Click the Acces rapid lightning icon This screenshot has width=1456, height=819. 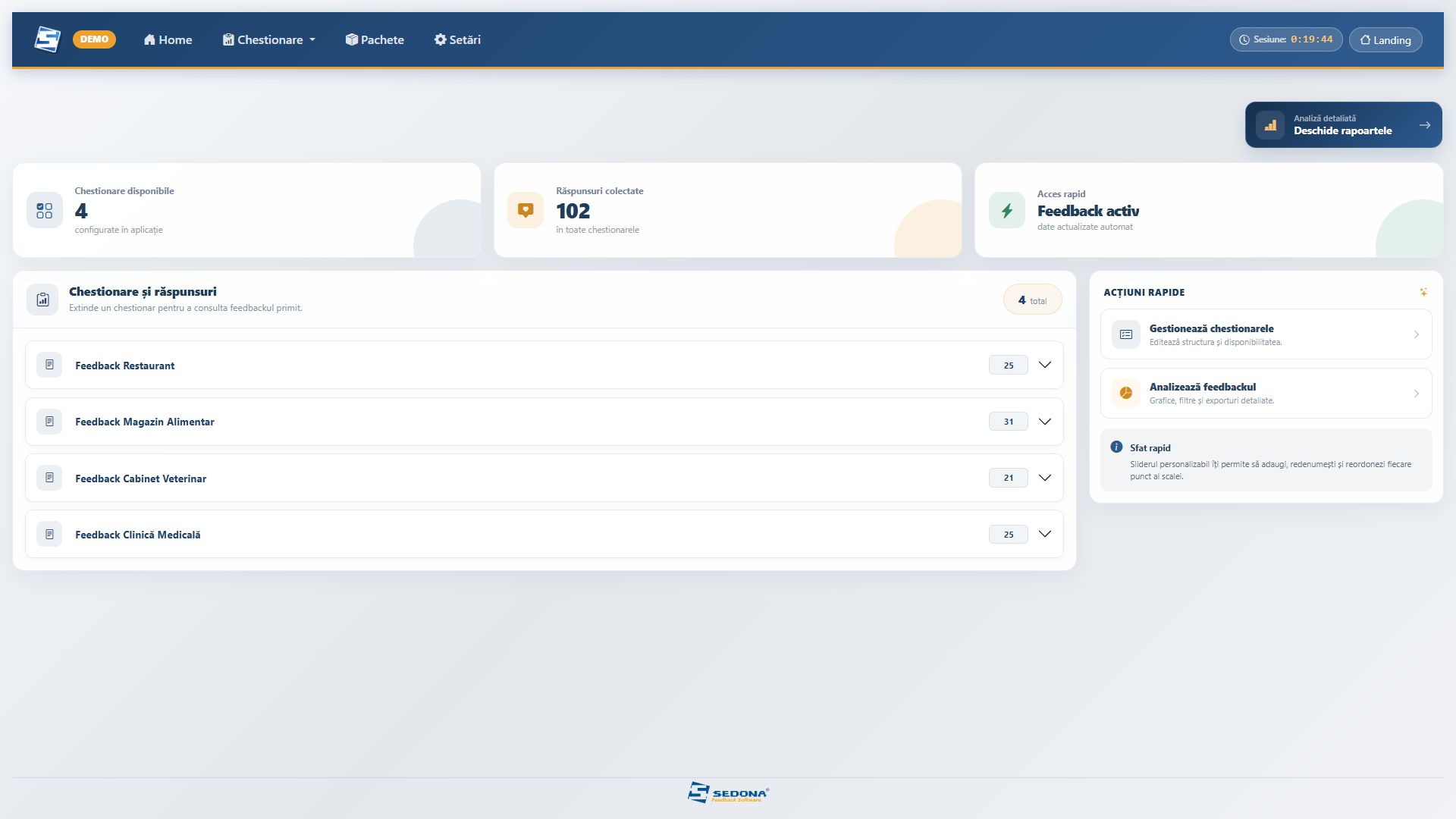pos(1007,210)
